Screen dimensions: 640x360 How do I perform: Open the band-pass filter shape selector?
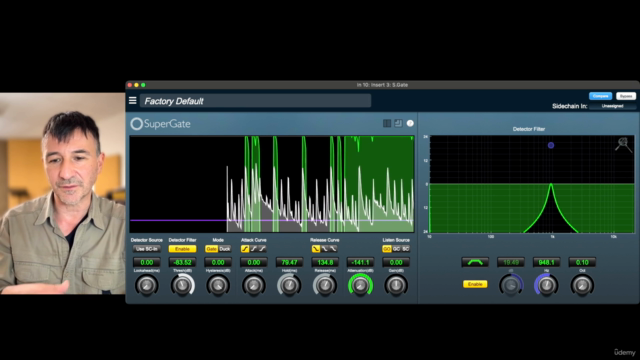click(475, 262)
